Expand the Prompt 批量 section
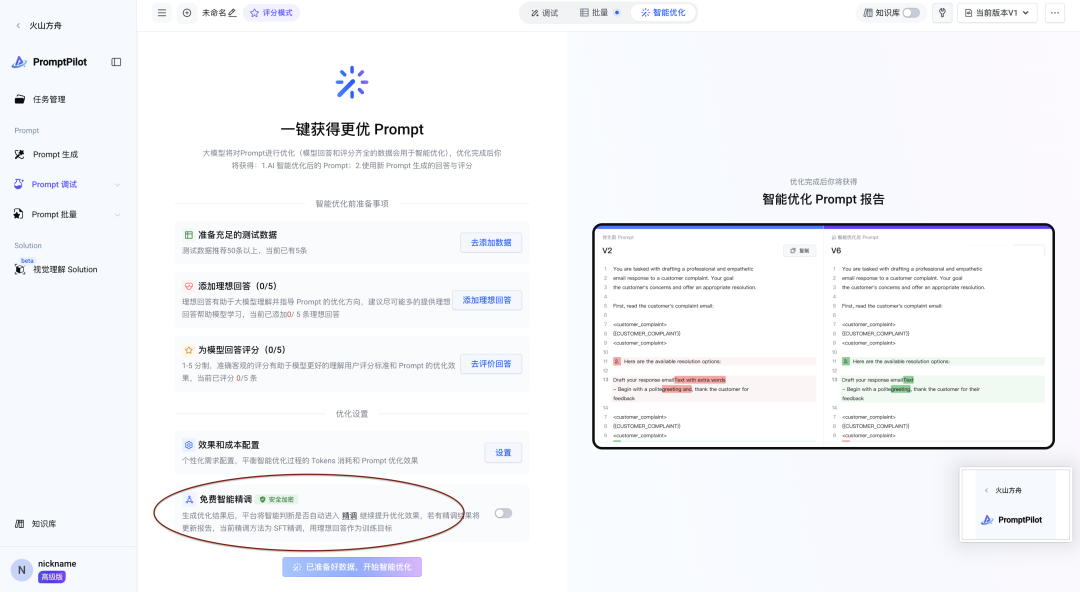Image resolution: width=1080 pixels, height=592 pixels. coord(54,214)
